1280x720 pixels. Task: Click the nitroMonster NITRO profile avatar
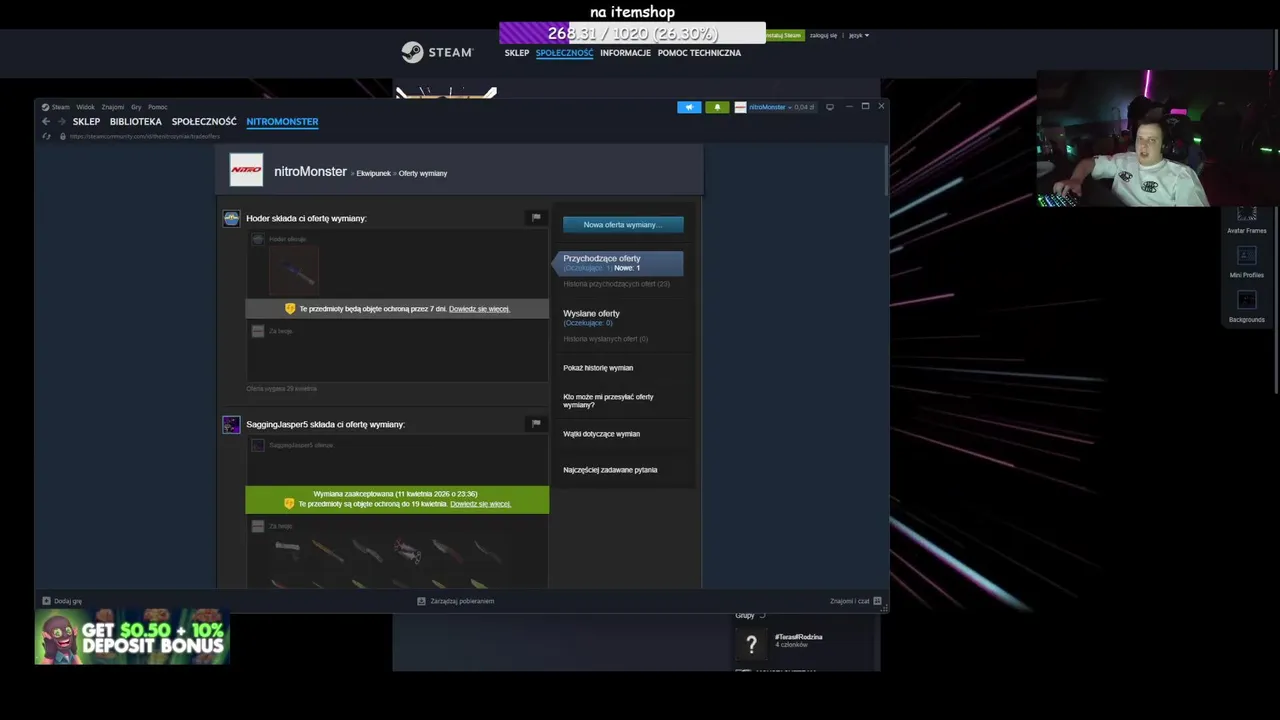tap(246, 170)
